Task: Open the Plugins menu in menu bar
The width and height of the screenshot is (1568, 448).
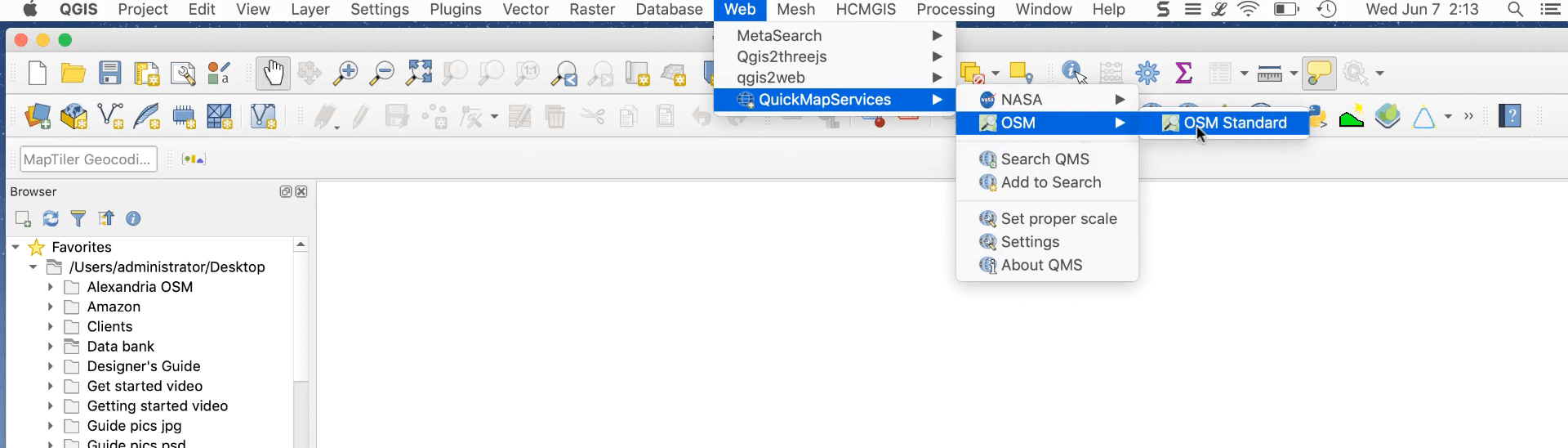Action: click(x=456, y=10)
